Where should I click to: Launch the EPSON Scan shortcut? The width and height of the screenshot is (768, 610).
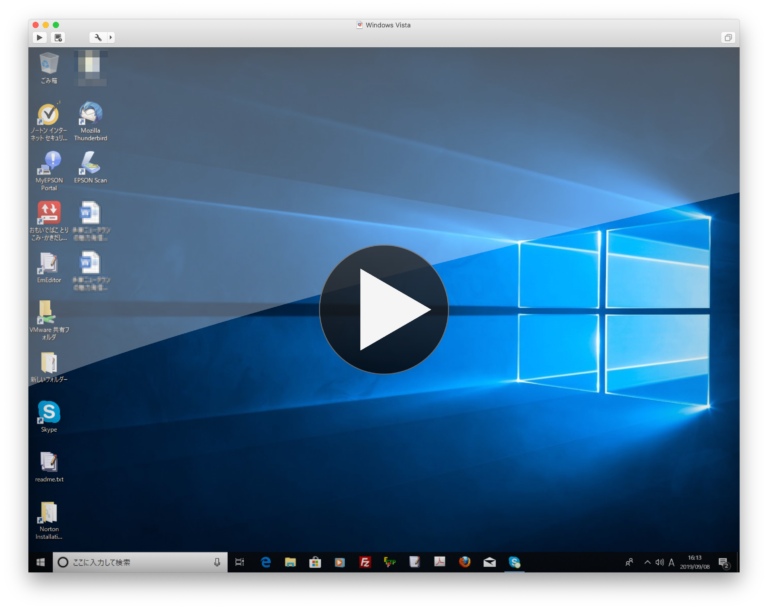tap(90, 163)
